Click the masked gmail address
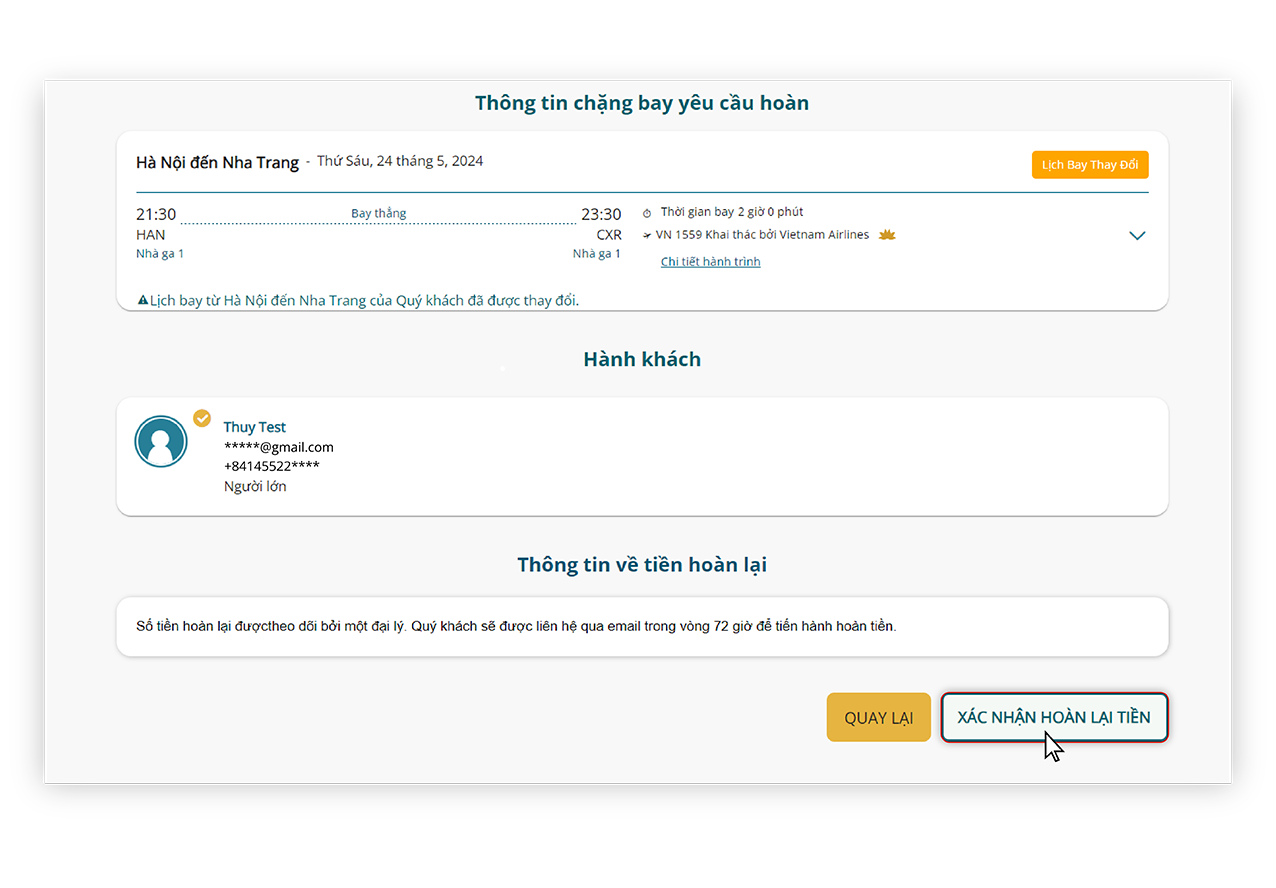This screenshot has width=1276, height=888. (279, 447)
